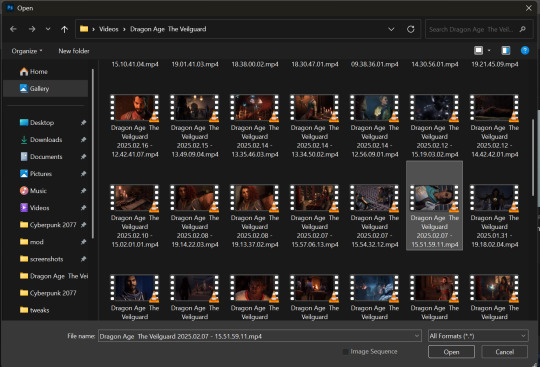
Task: Open Documents quick access folder
Action: point(46,157)
